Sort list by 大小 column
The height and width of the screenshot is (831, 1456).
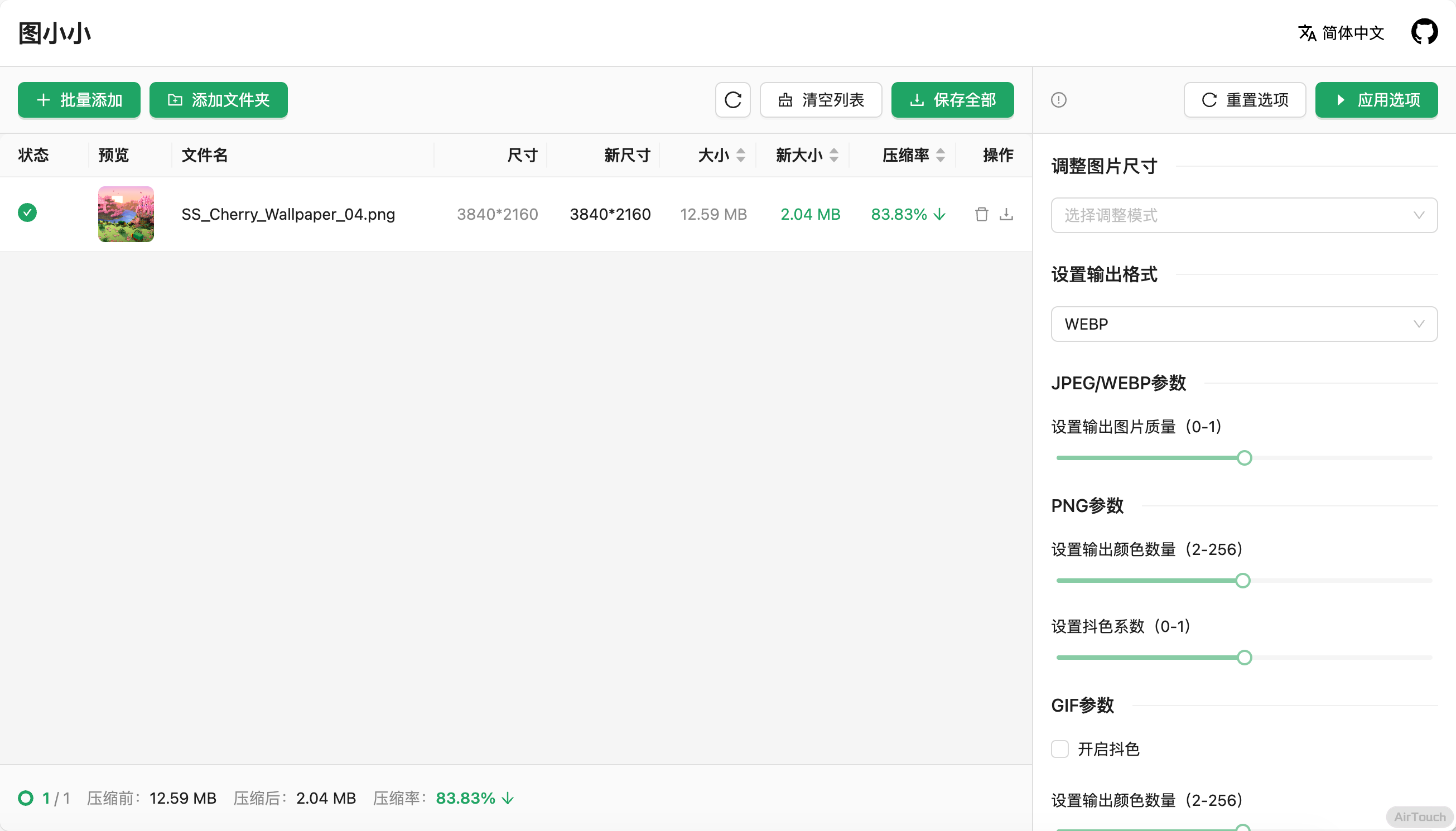point(740,155)
